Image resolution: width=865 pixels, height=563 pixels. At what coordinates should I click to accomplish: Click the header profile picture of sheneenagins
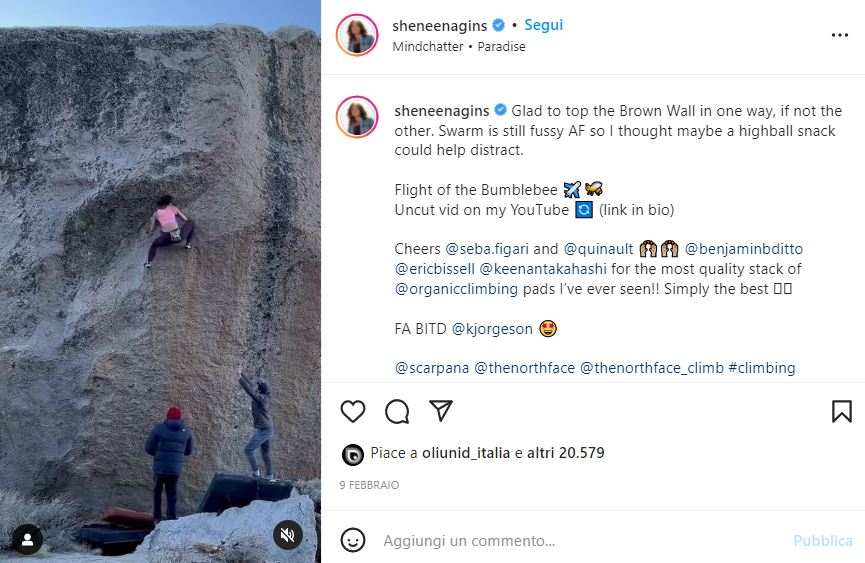point(357,35)
